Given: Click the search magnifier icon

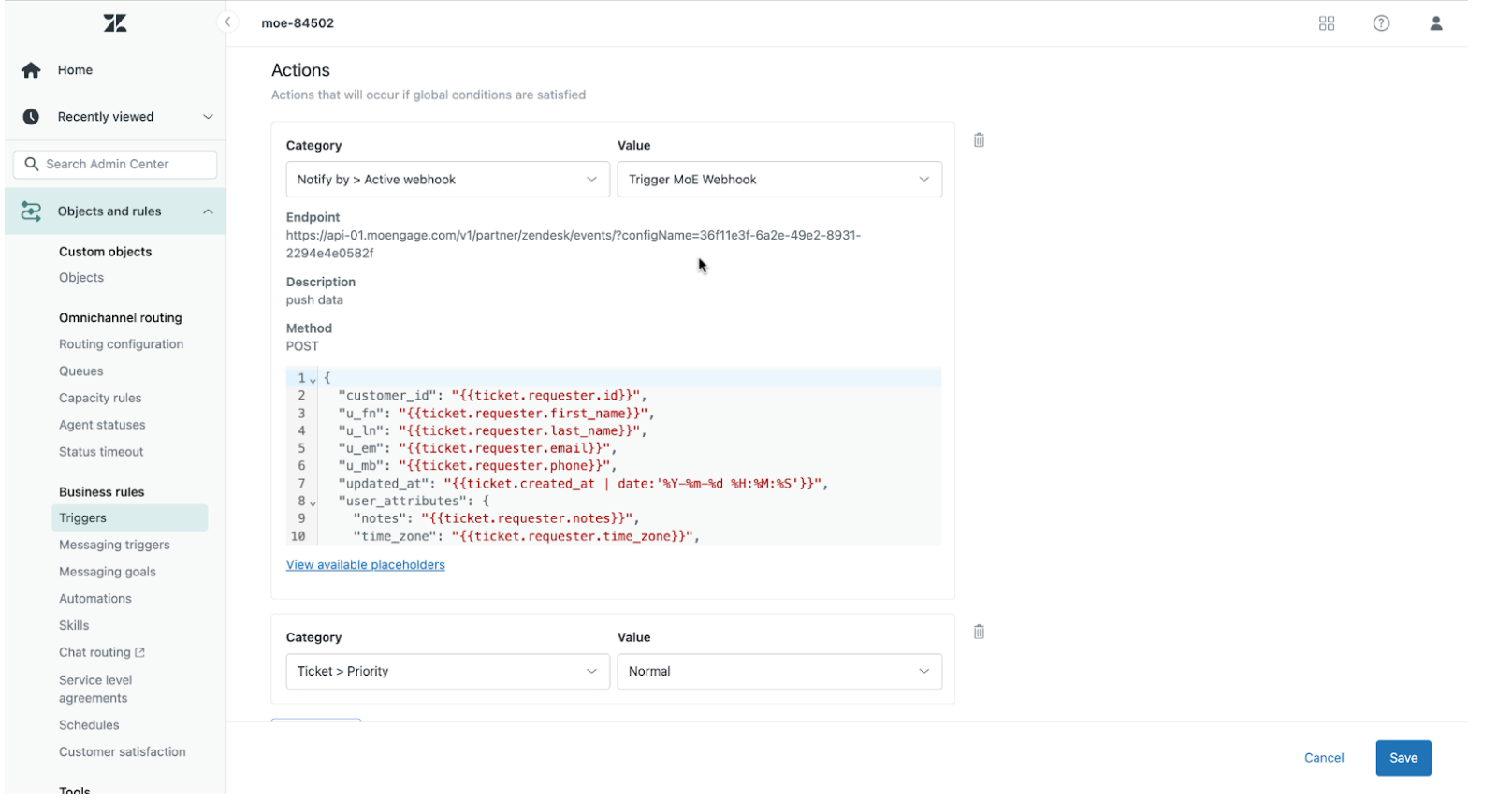Looking at the screenshot, I should pyautogui.click(x=32, y=164).
